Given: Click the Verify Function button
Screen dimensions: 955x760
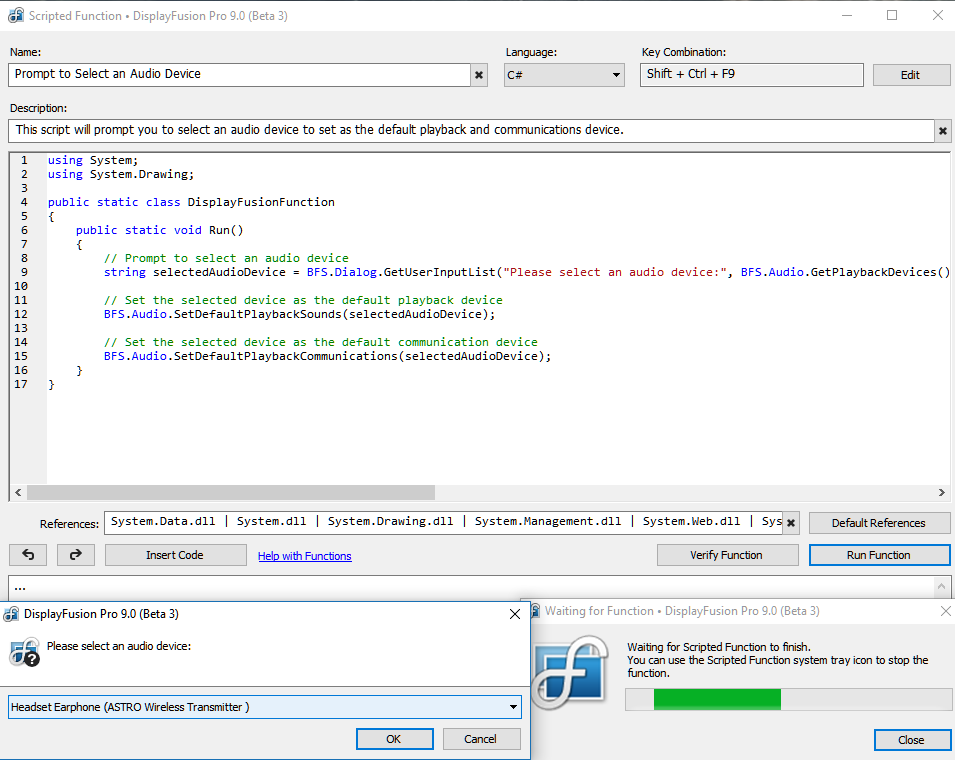Looking at the screenshot, I should click(x=727, y=555).
